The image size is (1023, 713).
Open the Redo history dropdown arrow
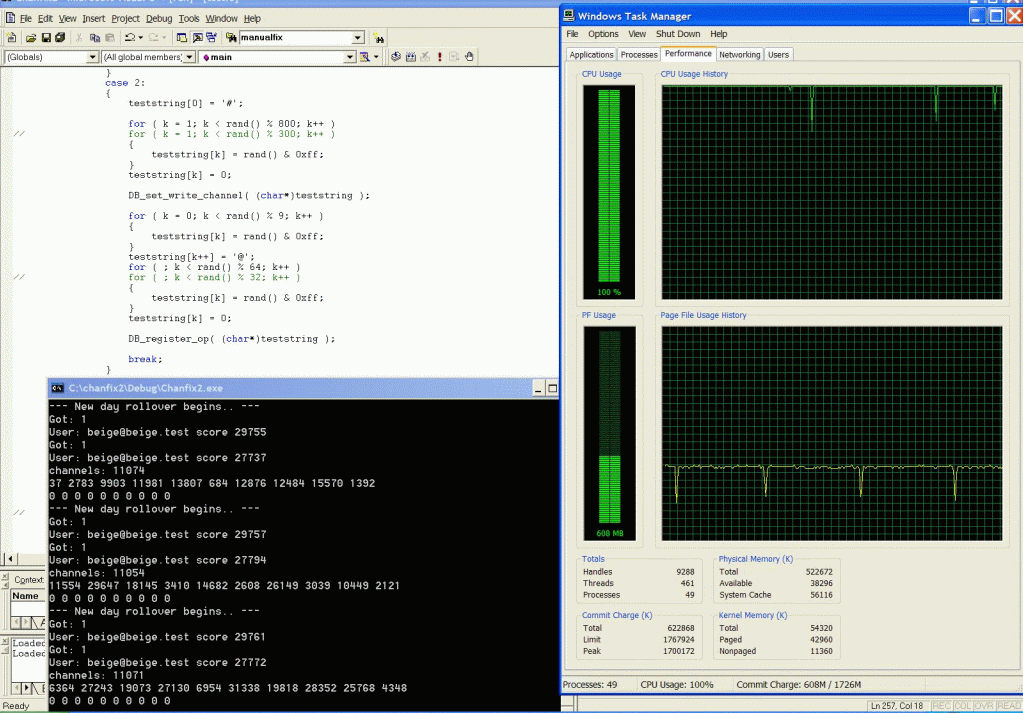[164, 38]
